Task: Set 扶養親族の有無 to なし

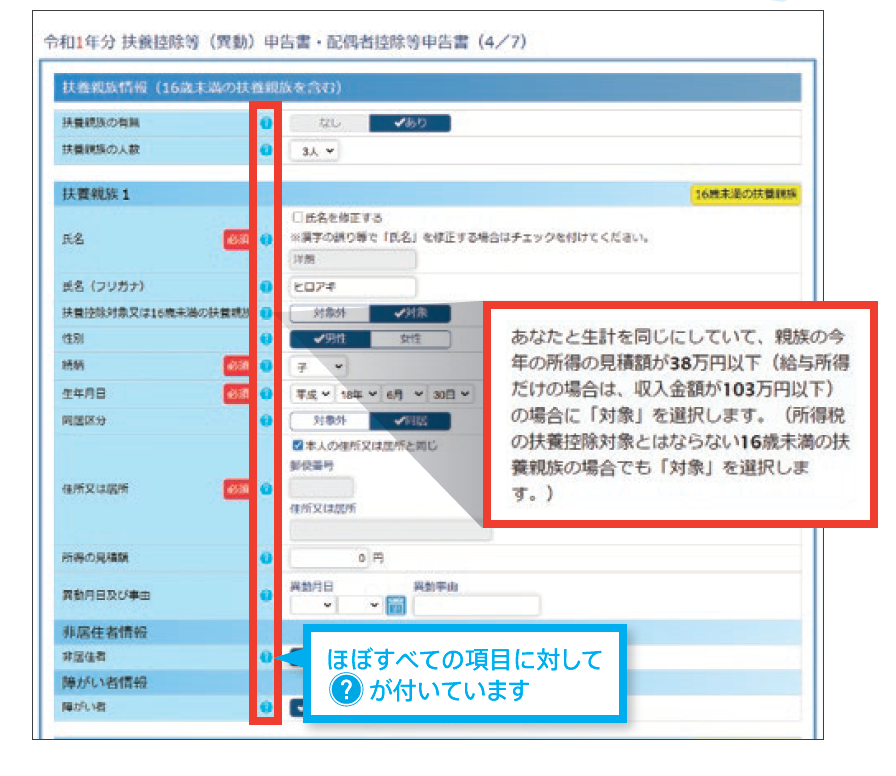Action: [329, 123]
